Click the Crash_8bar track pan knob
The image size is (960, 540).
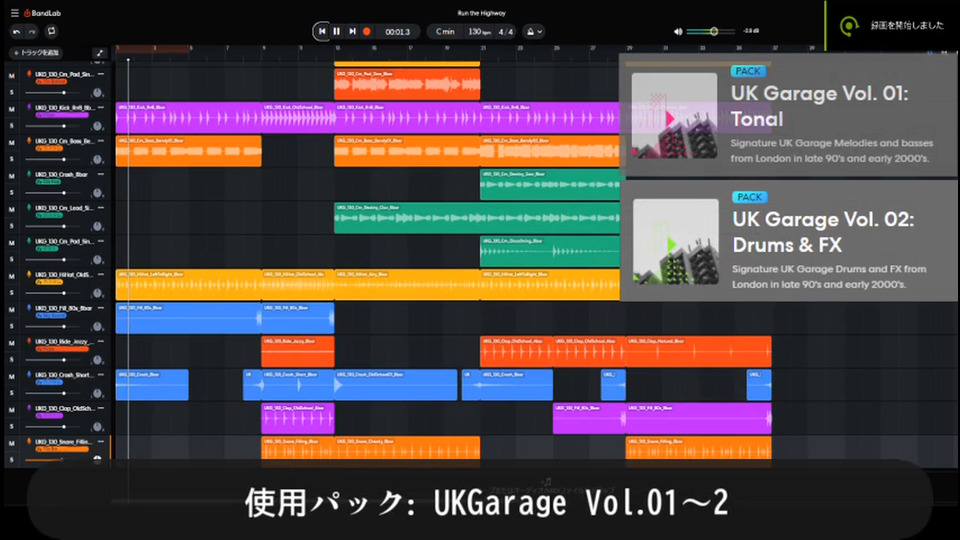point(97,193)
